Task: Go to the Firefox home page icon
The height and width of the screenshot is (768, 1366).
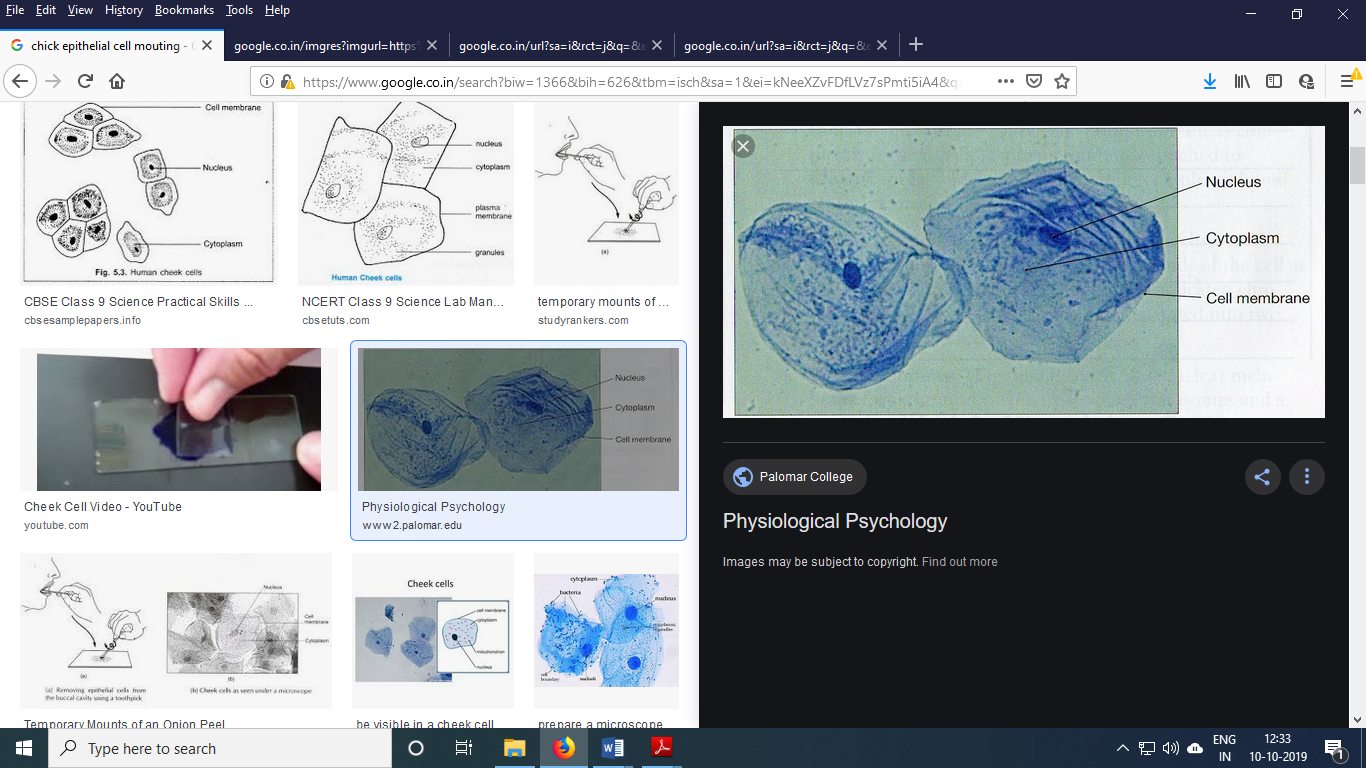Action: pyautogui.click(x=117, y=82)
